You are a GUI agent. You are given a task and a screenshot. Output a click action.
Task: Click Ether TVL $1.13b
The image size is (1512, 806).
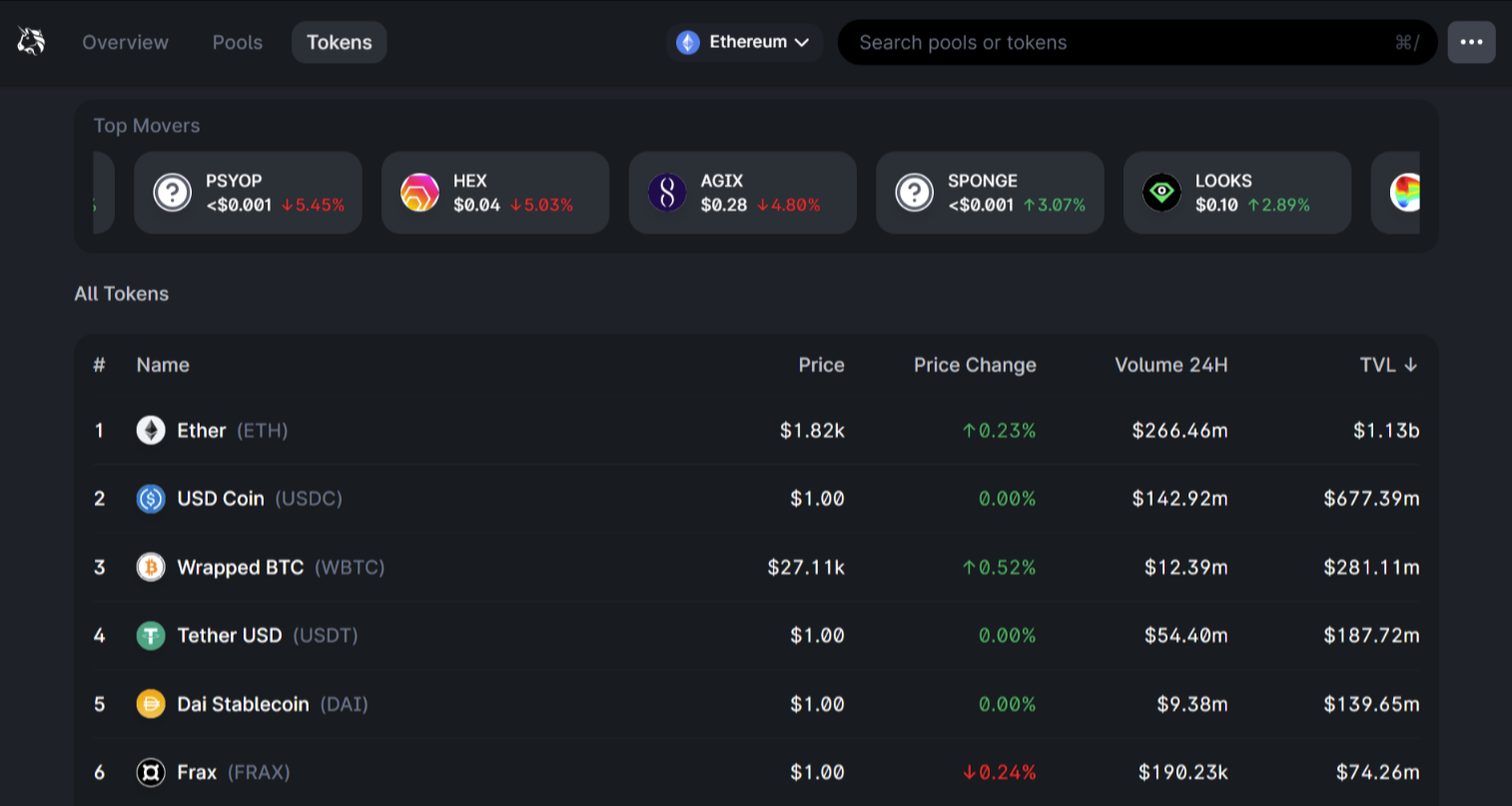[x=1386, y=430]
